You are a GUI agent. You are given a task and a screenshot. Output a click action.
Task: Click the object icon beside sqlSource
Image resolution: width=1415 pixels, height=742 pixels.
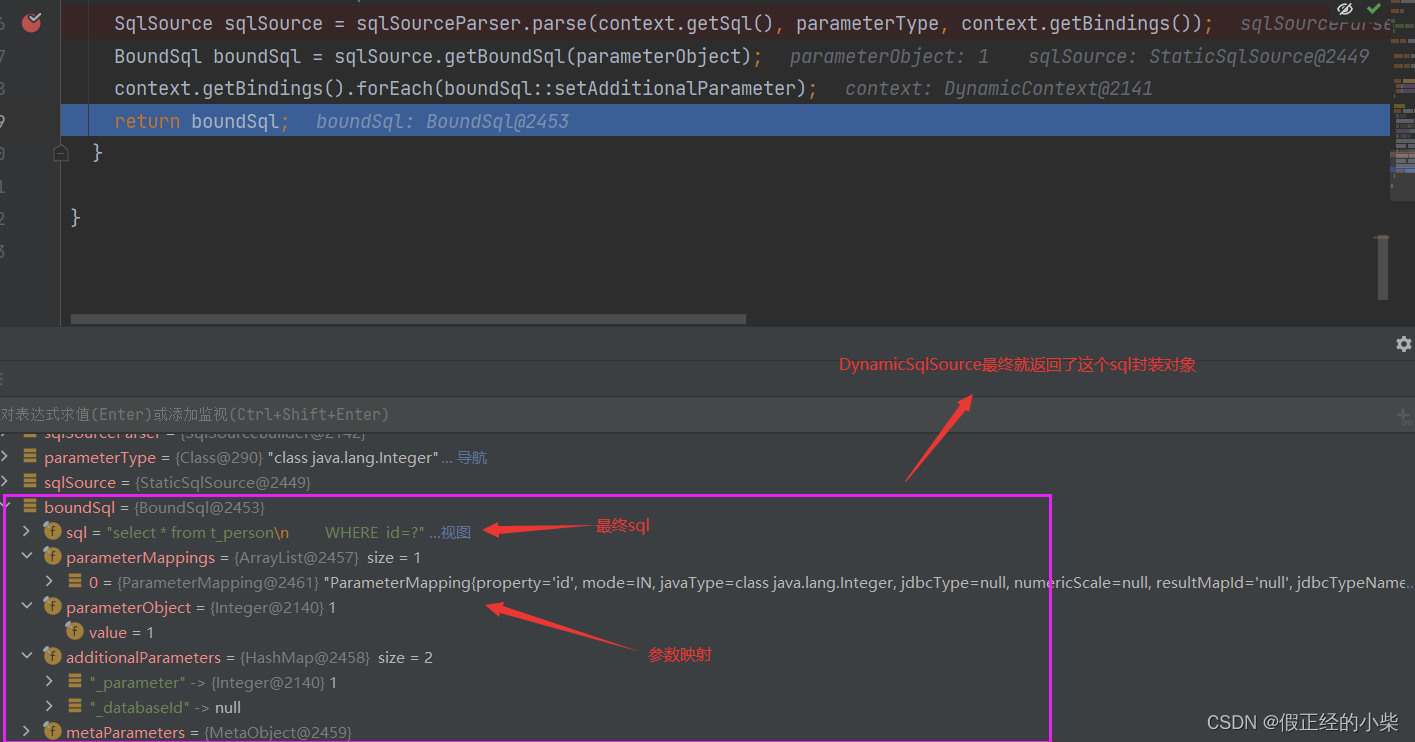(29, 482)
